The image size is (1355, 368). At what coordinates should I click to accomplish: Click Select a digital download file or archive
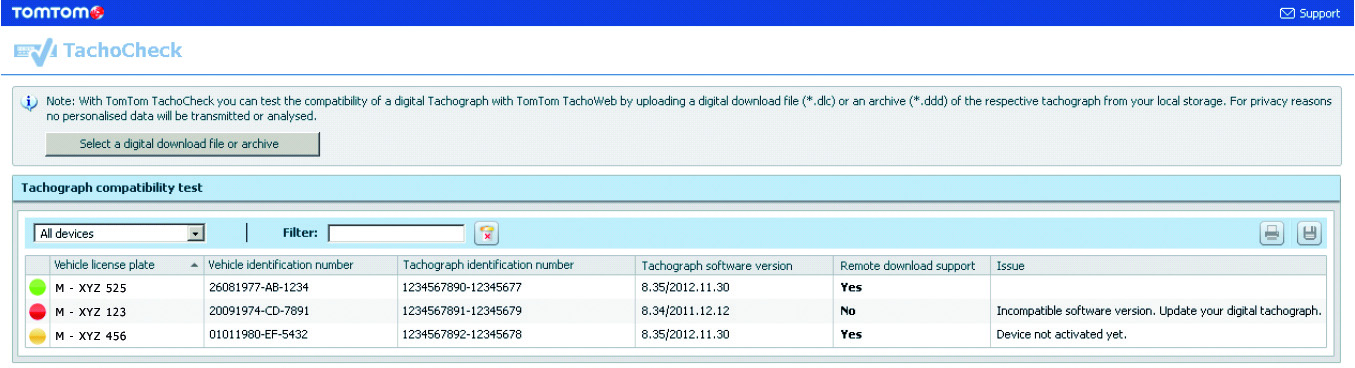[x=182, y=144]
